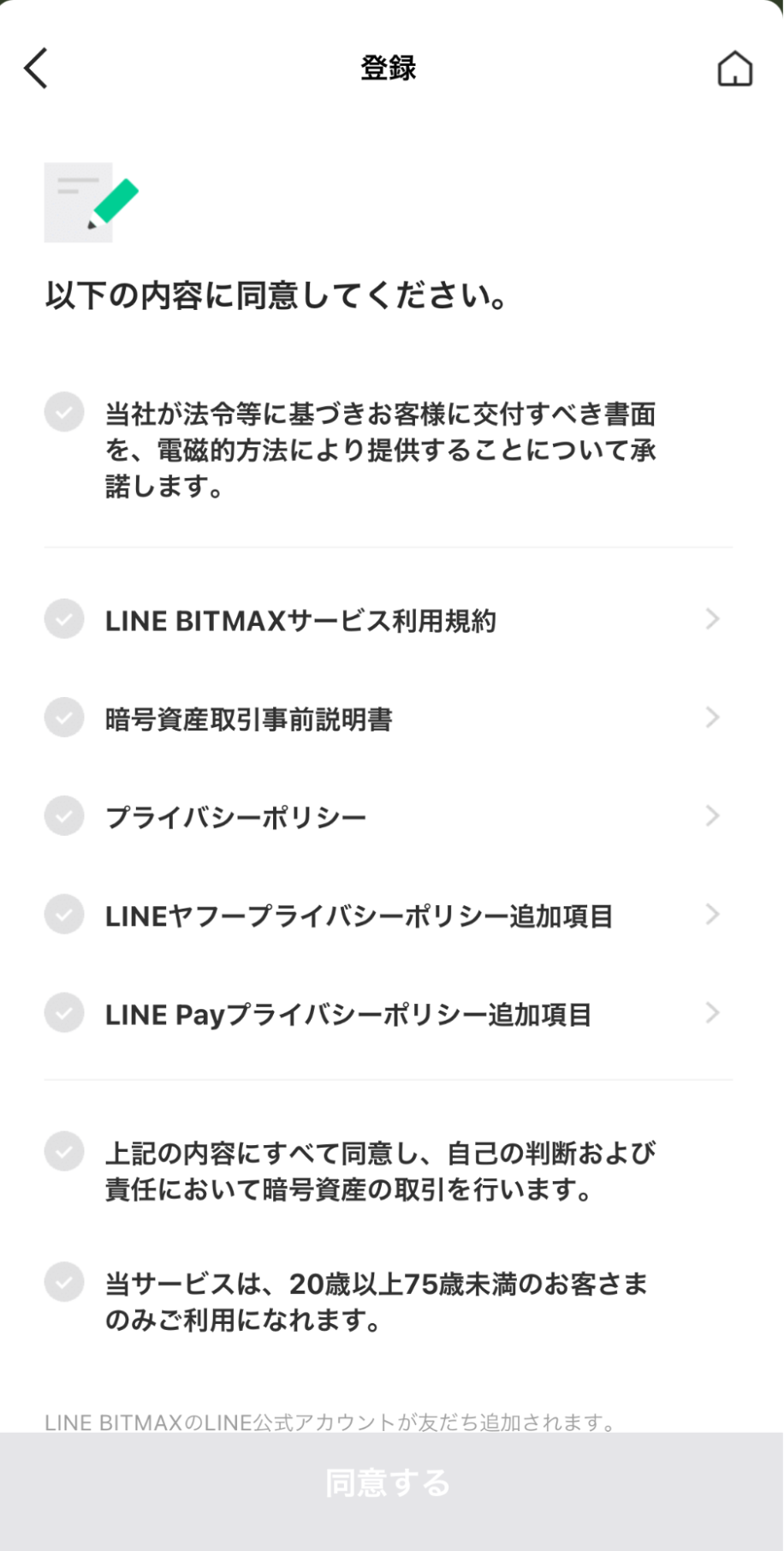Tick the プライバシーポリシー checkbox
Viewport: 784px width, 1551px height.
pyautogui.click(x=64, y=816)
